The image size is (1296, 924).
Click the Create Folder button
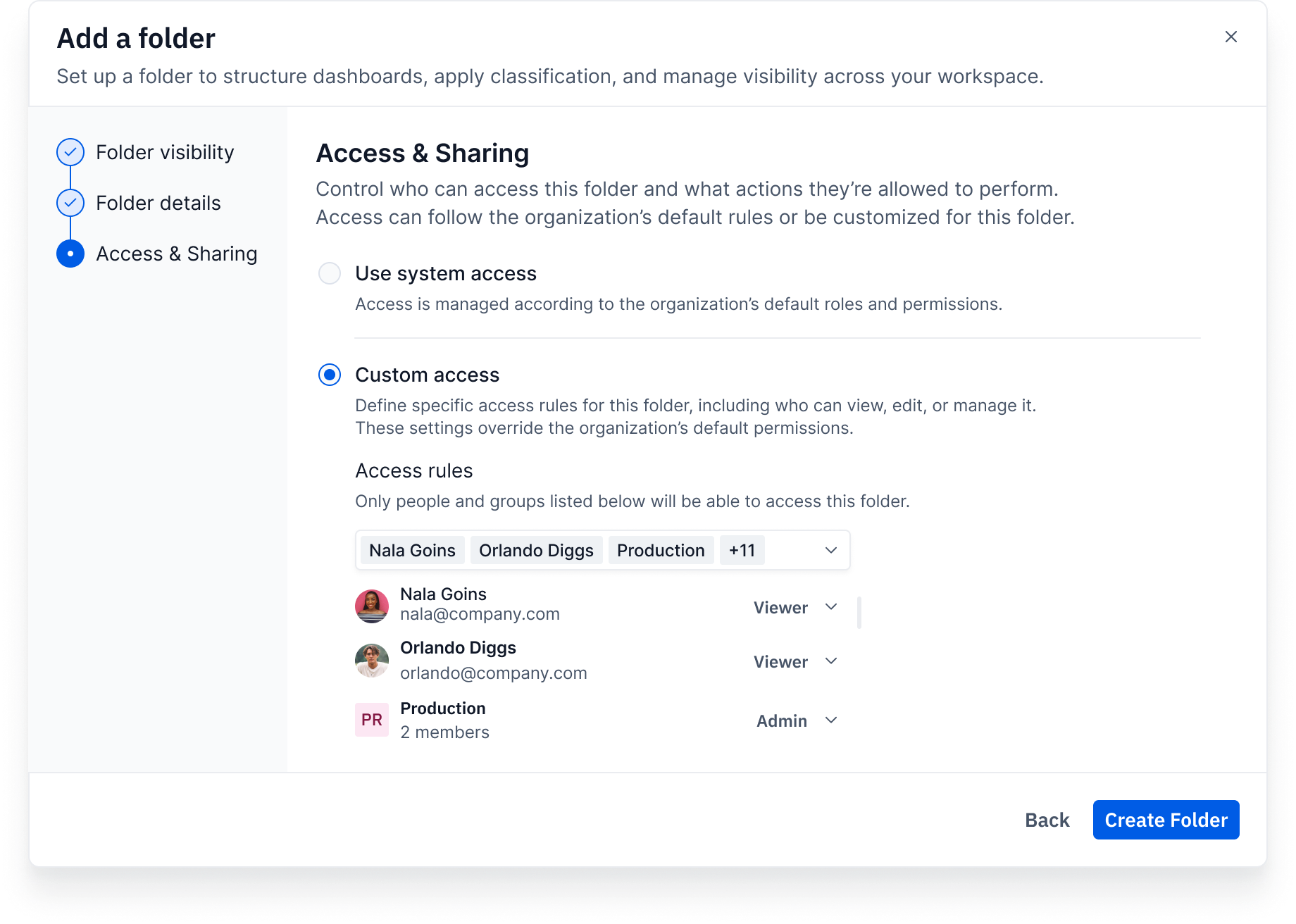[1166, 820]
